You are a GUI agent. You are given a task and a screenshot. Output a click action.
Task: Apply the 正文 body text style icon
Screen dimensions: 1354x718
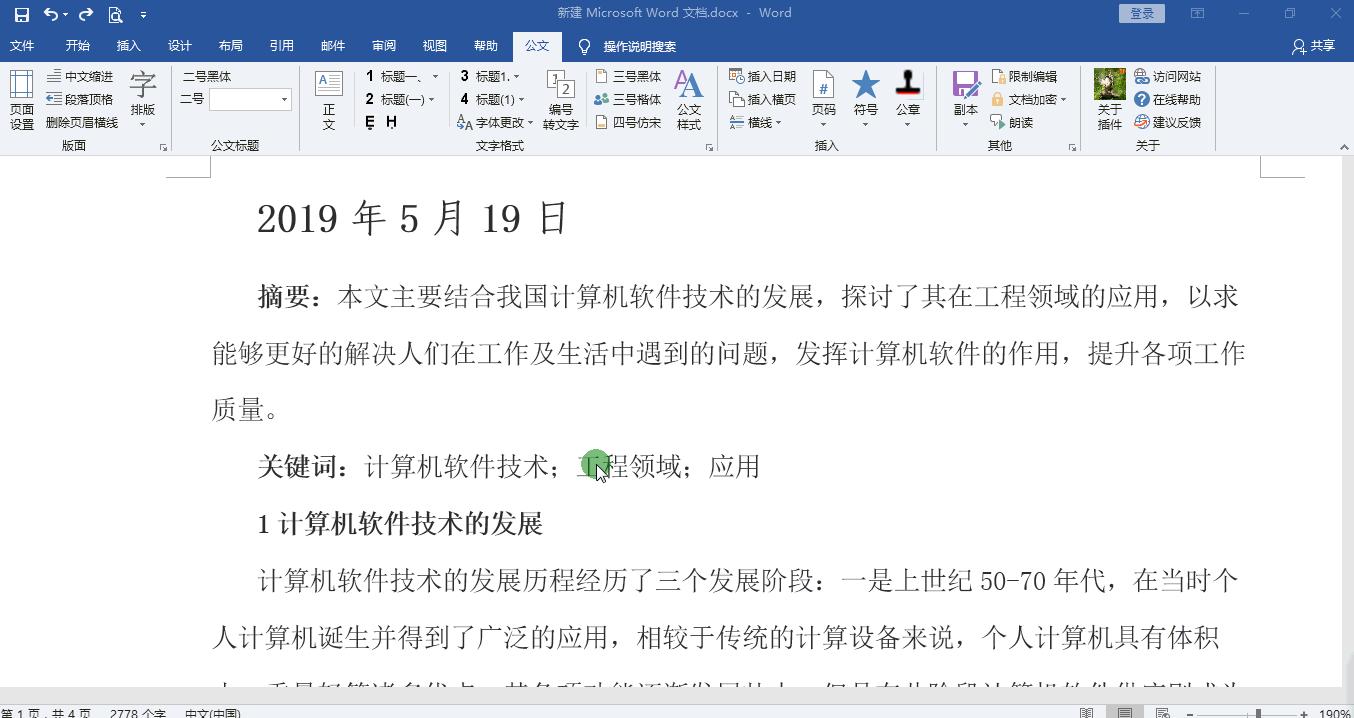328,97
